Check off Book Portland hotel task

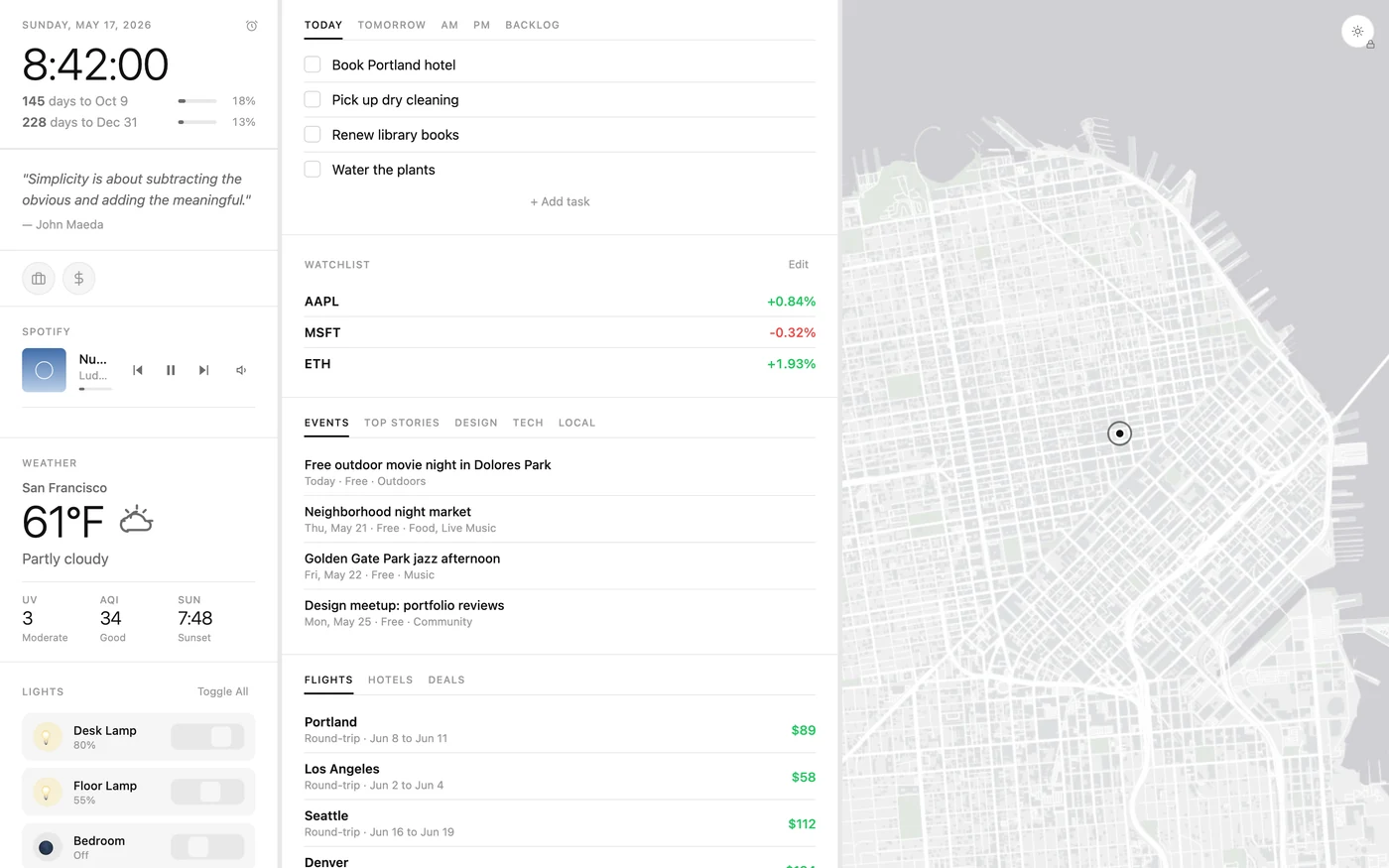313,64
